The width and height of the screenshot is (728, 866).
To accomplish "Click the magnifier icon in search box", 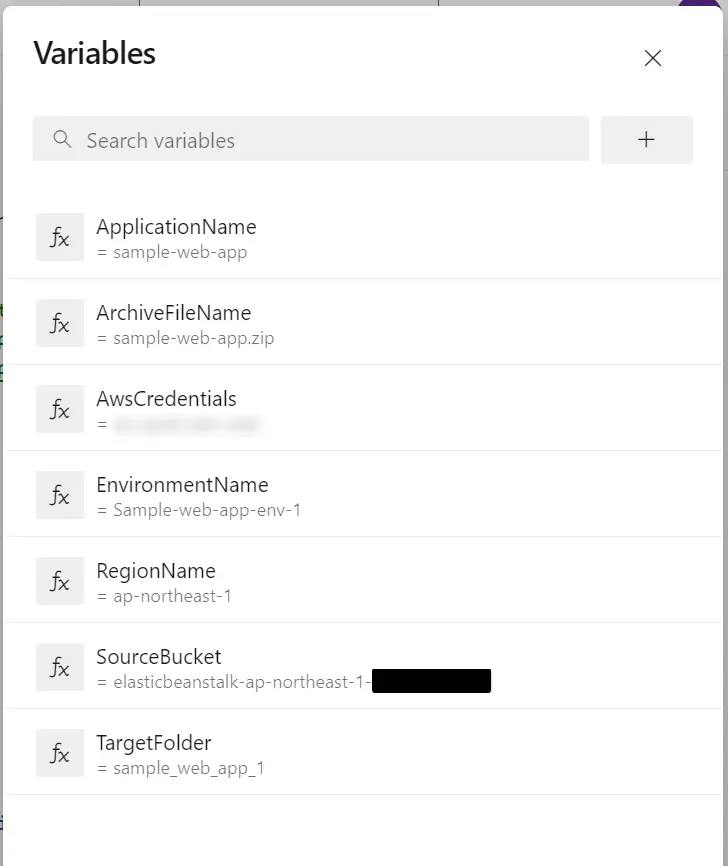I will pyautogui.click(x=62, y=139).
